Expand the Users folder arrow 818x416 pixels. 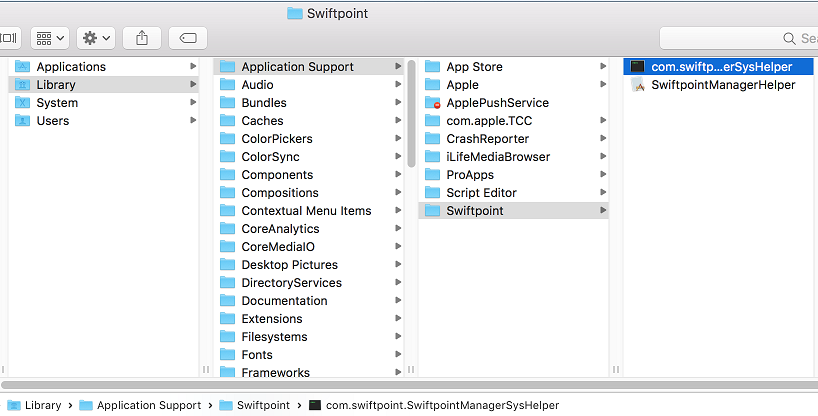(193, 121)
